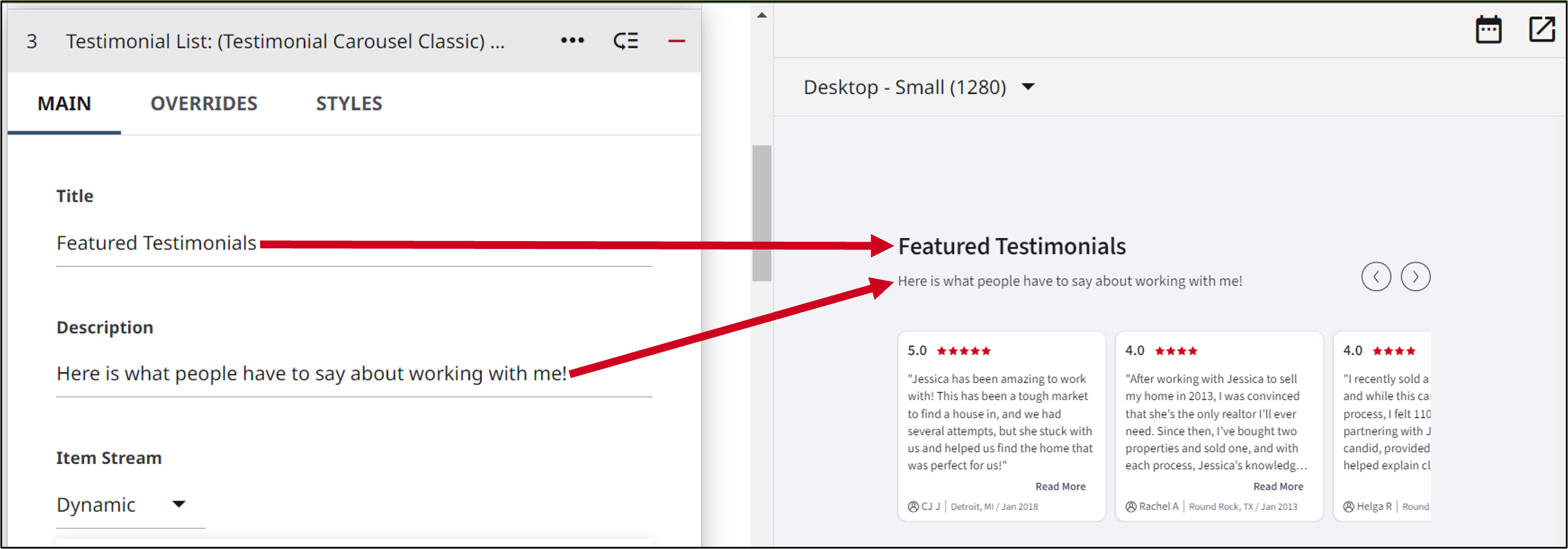Click the panel's vertical scrollbar thumb
Viewport: 1568px width, 549px height.
coord(761,213)
